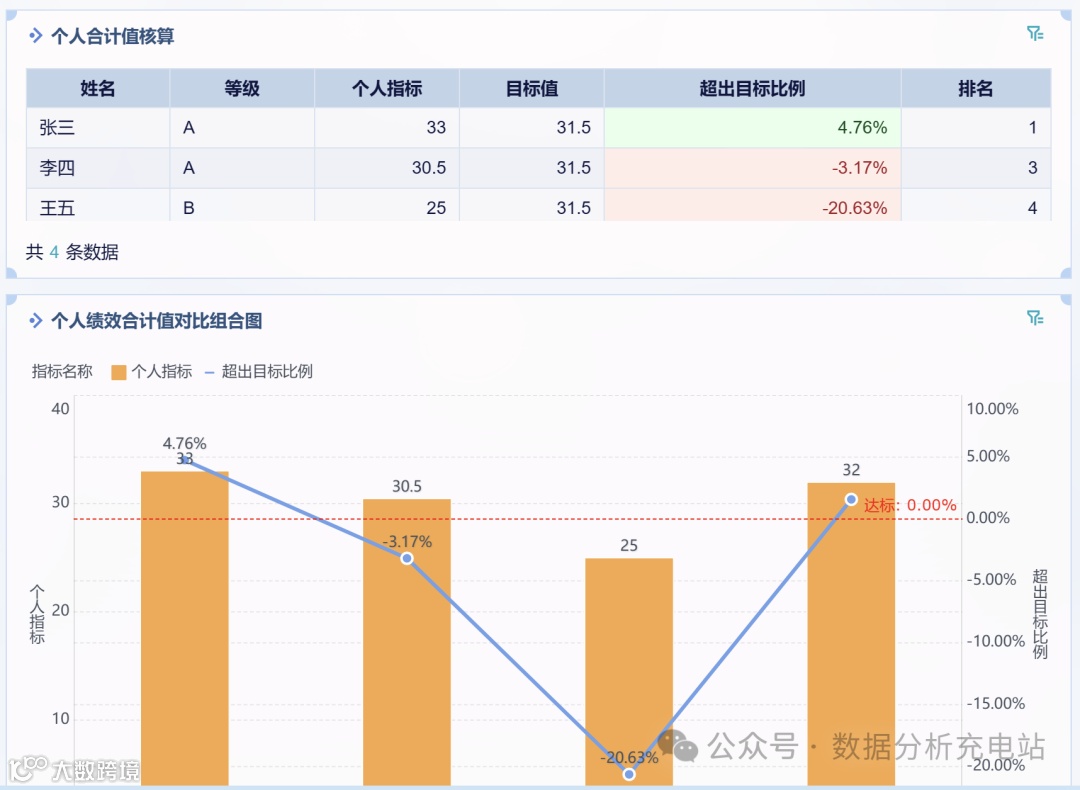The width and height of the screenshot is (1080, 790).
Task: Click 个人指标 value 33 in 张三 row
Action: pyautogui.click(x=386, y=127)
